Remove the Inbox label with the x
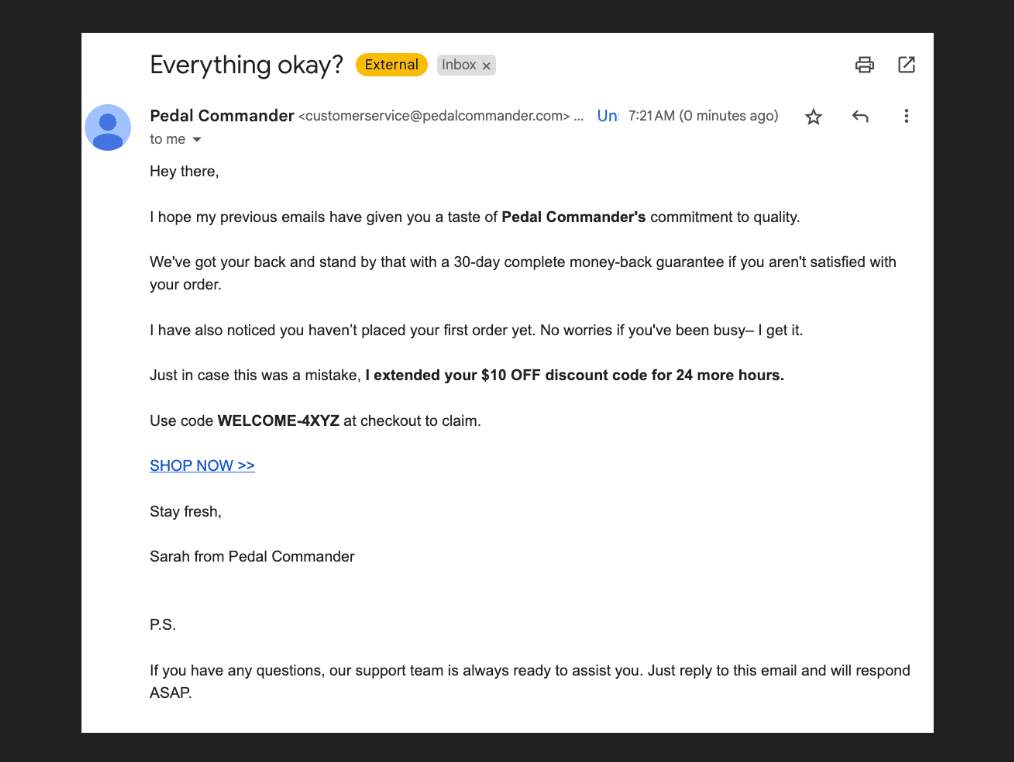Screen dimensions: 1014x762 [x=486, y=66]
